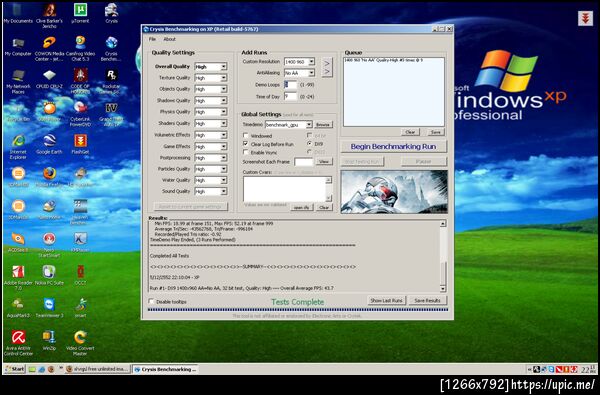Select the Nokia PC Suite icon
Image resolution: width=600 pixels, height=395 pixels.
click(x=49, y=275)
